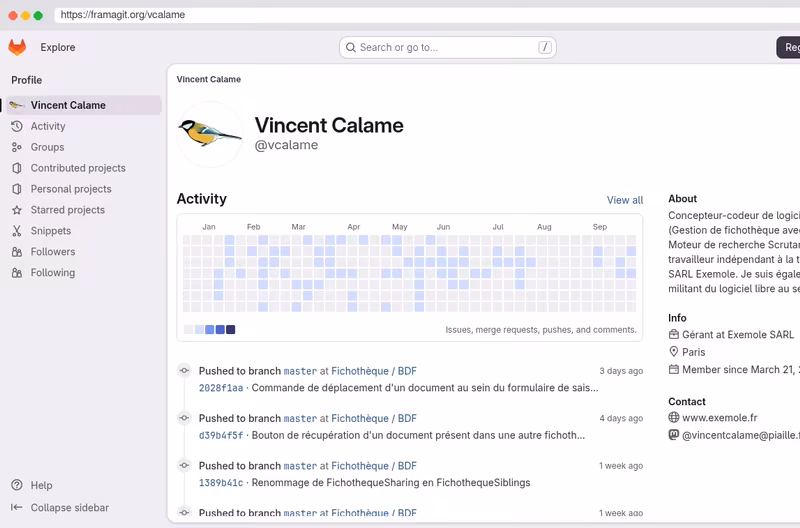This screenshot has width=800, height=528.
Task: Click the Snippets scissors icon
Action: [x=17, y=231]
